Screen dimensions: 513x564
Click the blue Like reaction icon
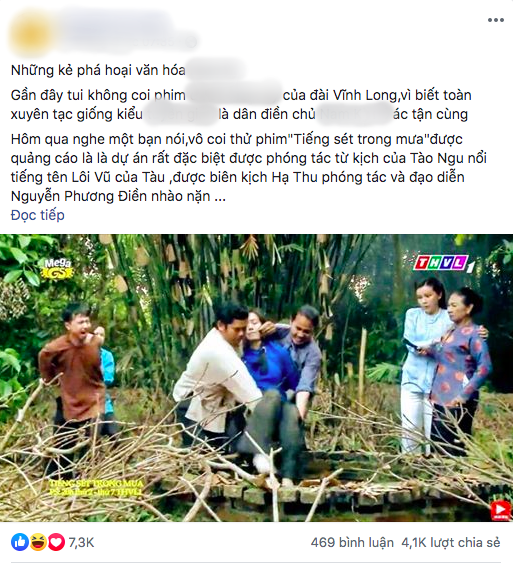(20, 542)
